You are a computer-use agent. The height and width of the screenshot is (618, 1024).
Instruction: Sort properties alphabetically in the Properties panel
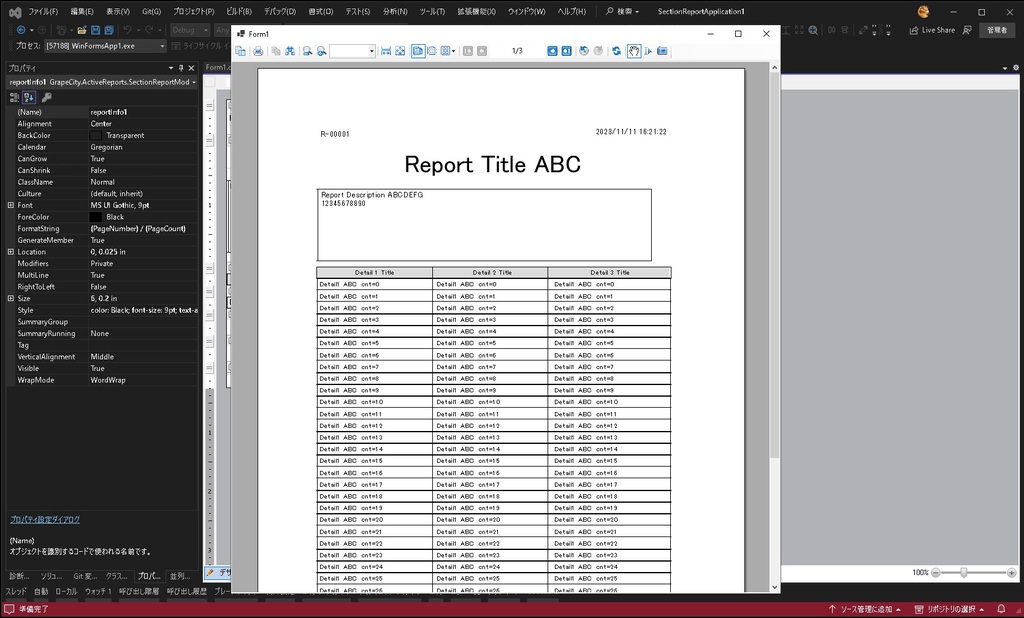(30, 96)
